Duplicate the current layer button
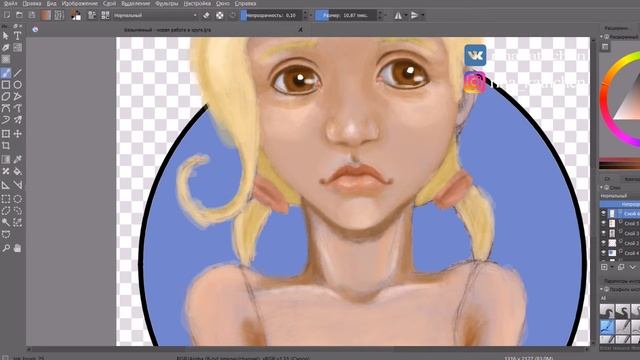640x360 pixels. (621, 267)
